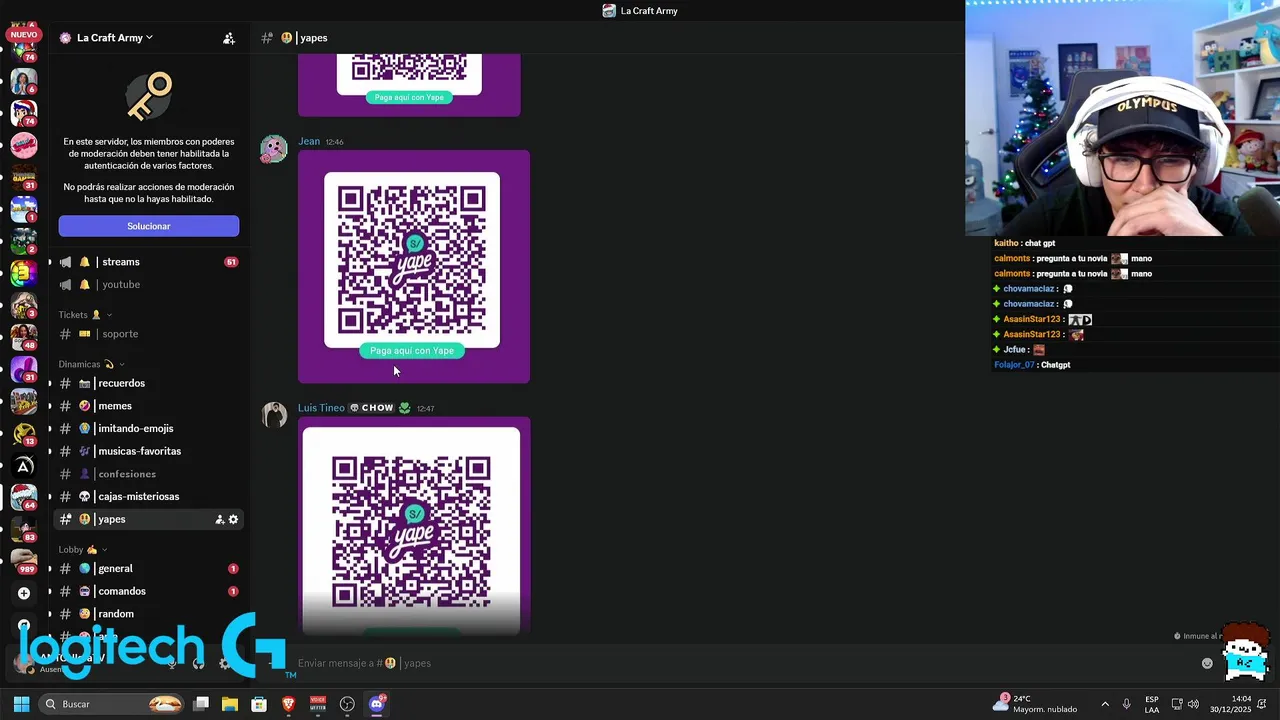Open Luis Tineo's Yape QR code image
This screenshot has width=1280, height=720.
click(414, 526)
